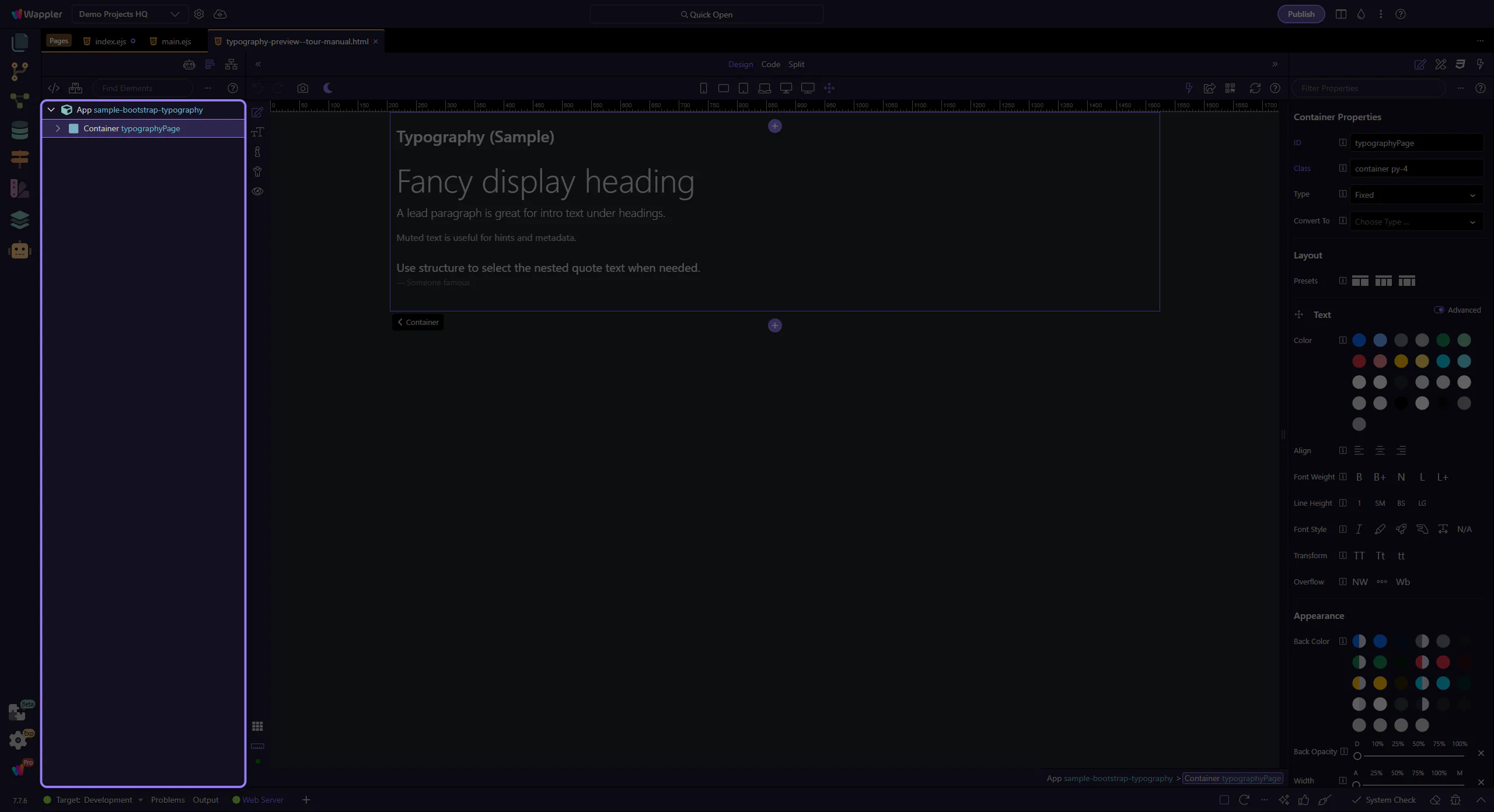
Task: Open the Database Manager sidebar icon
Action: (20, 130)
